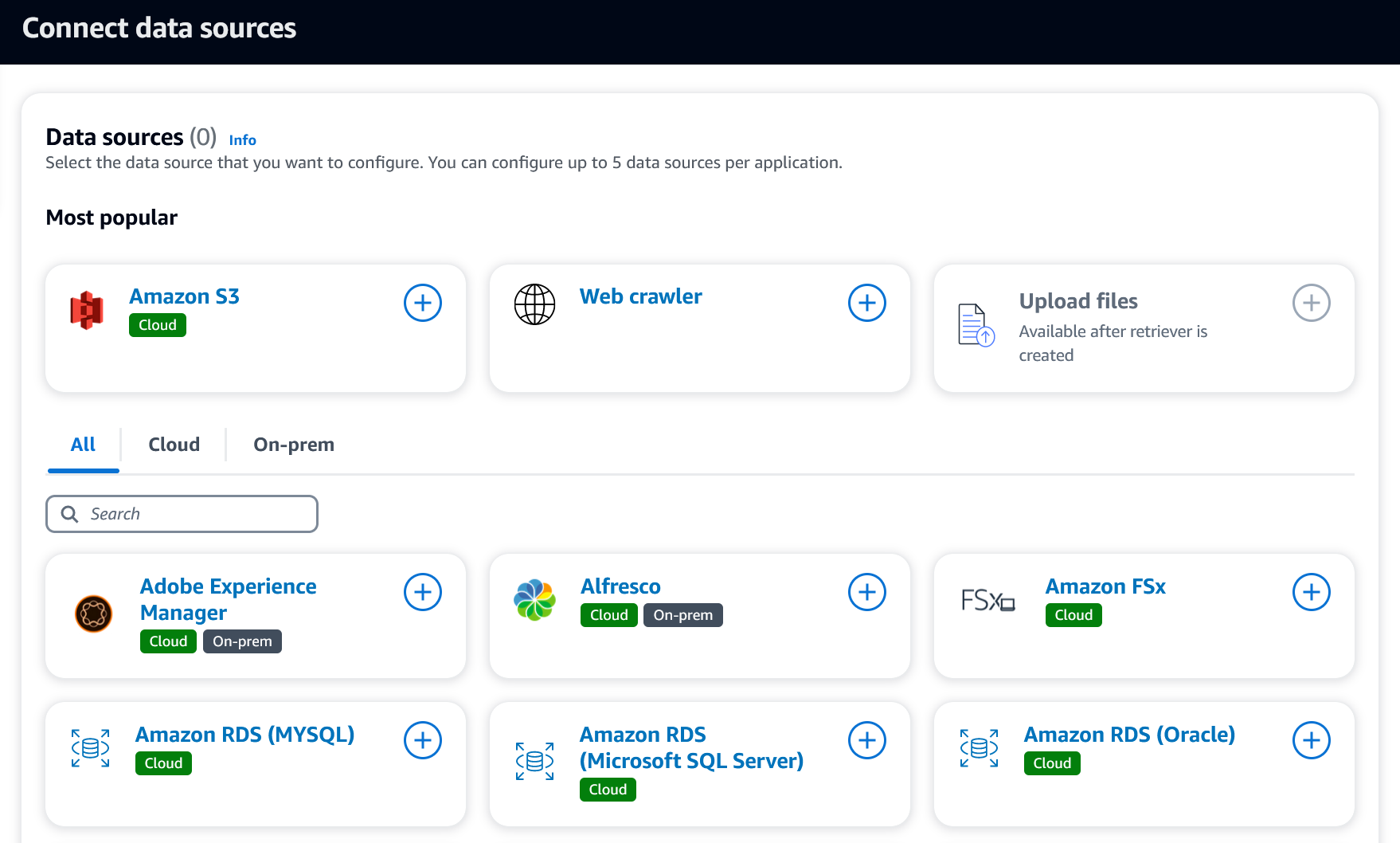This screenshot has height=843, width=1400.
Task: Click the plus icon for Alfresco
Action: [x=867, y=592]
